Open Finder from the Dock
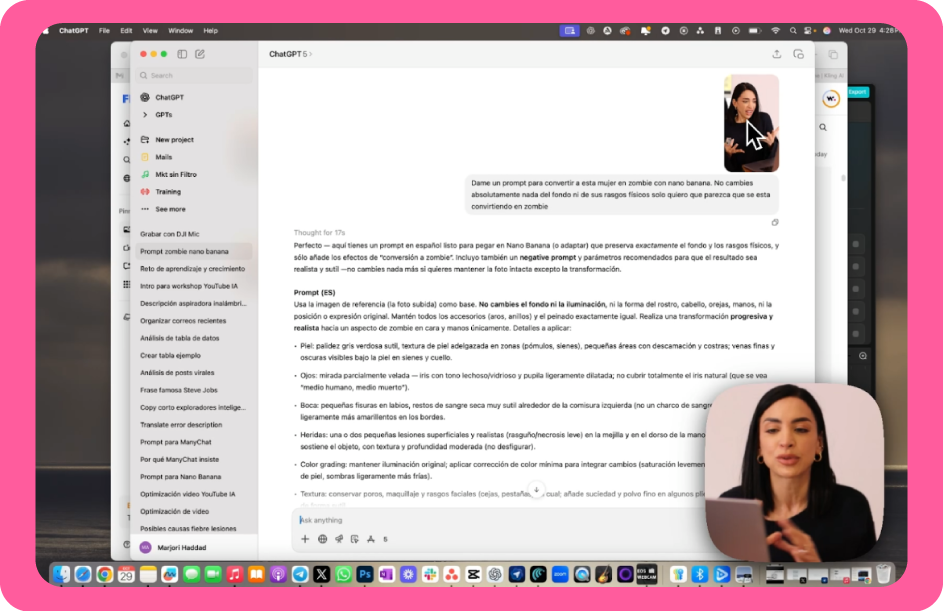 pyautogui.click(x=61, y=574)
